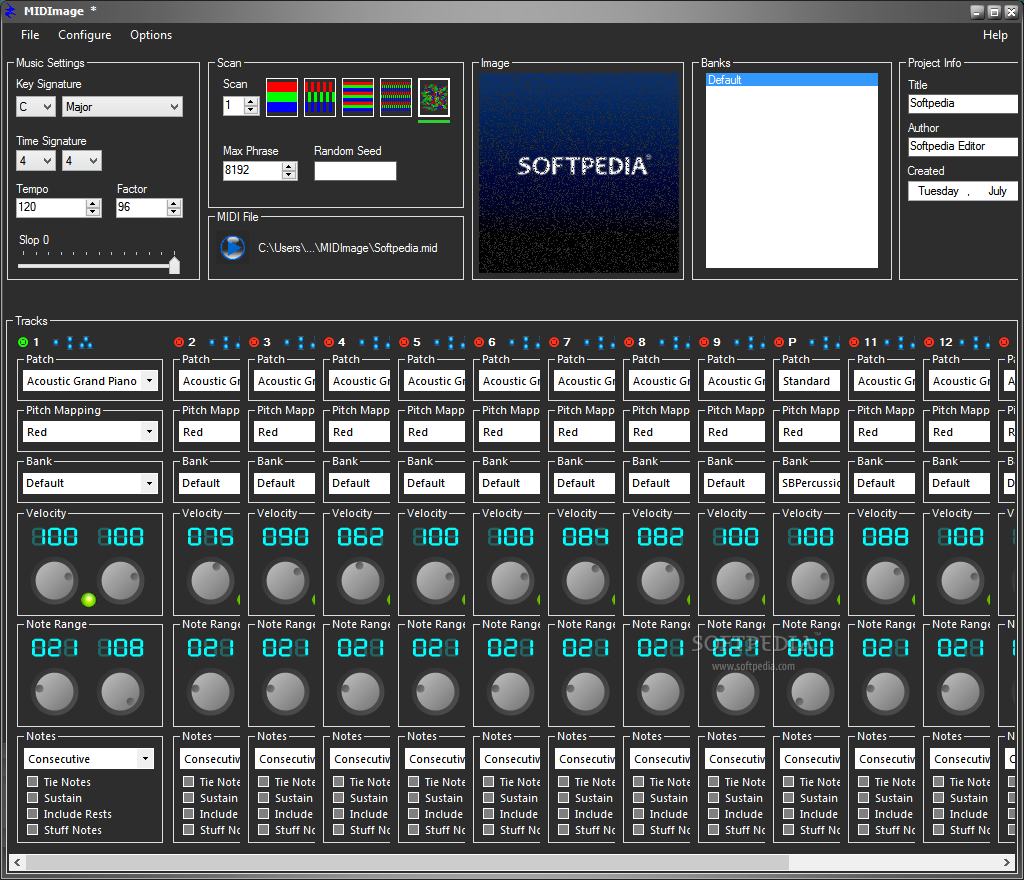Click track 1 three-dot layout icon
Viewport: 1024px width, 880px height.
coord(86,342)
